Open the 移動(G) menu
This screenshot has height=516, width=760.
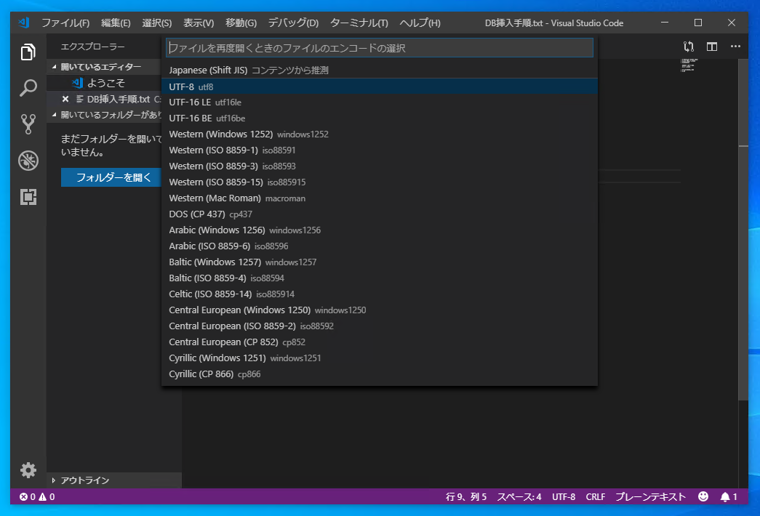[241, 23]
